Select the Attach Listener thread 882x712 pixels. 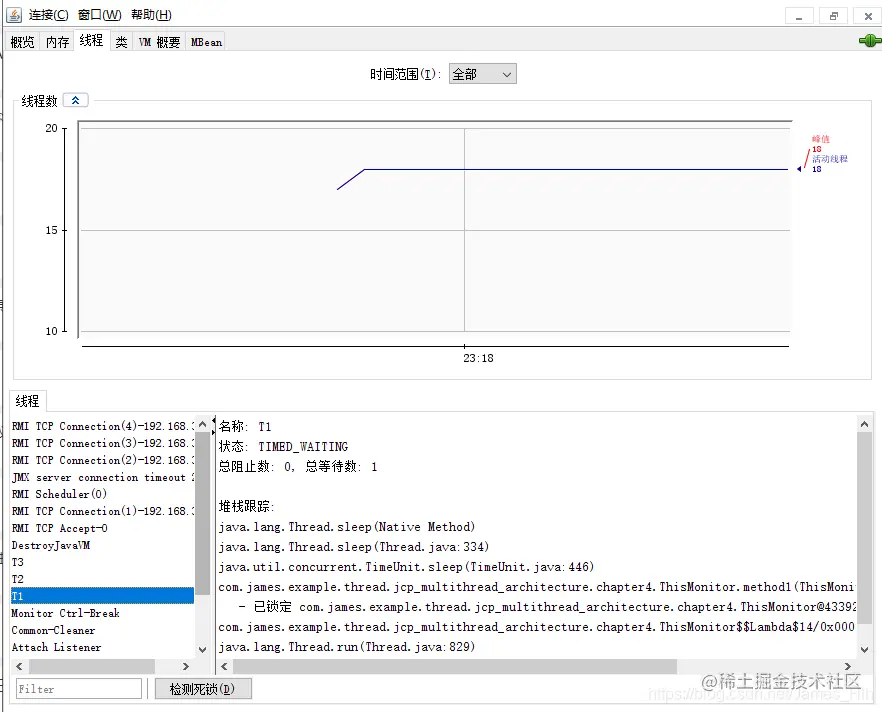(102, 647)
